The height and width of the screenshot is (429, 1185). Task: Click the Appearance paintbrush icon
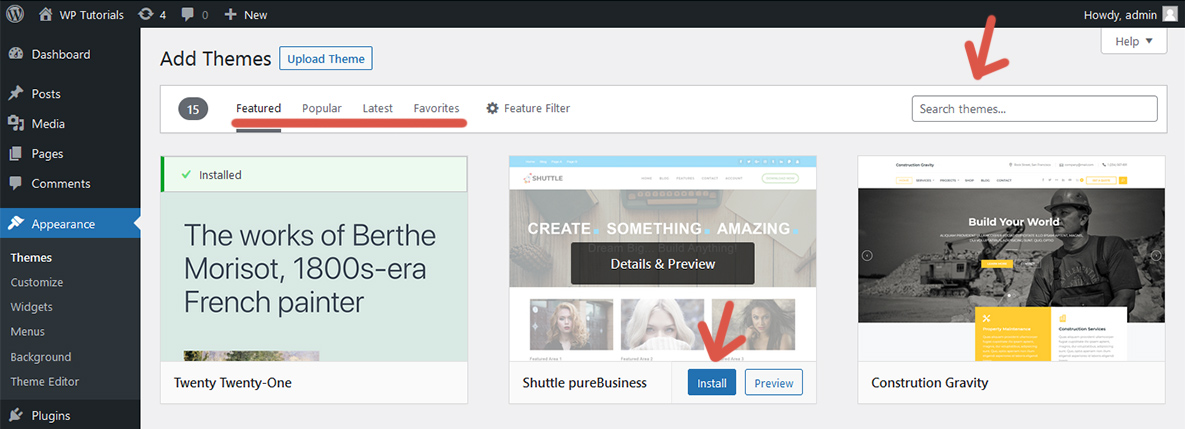(15, 224)
